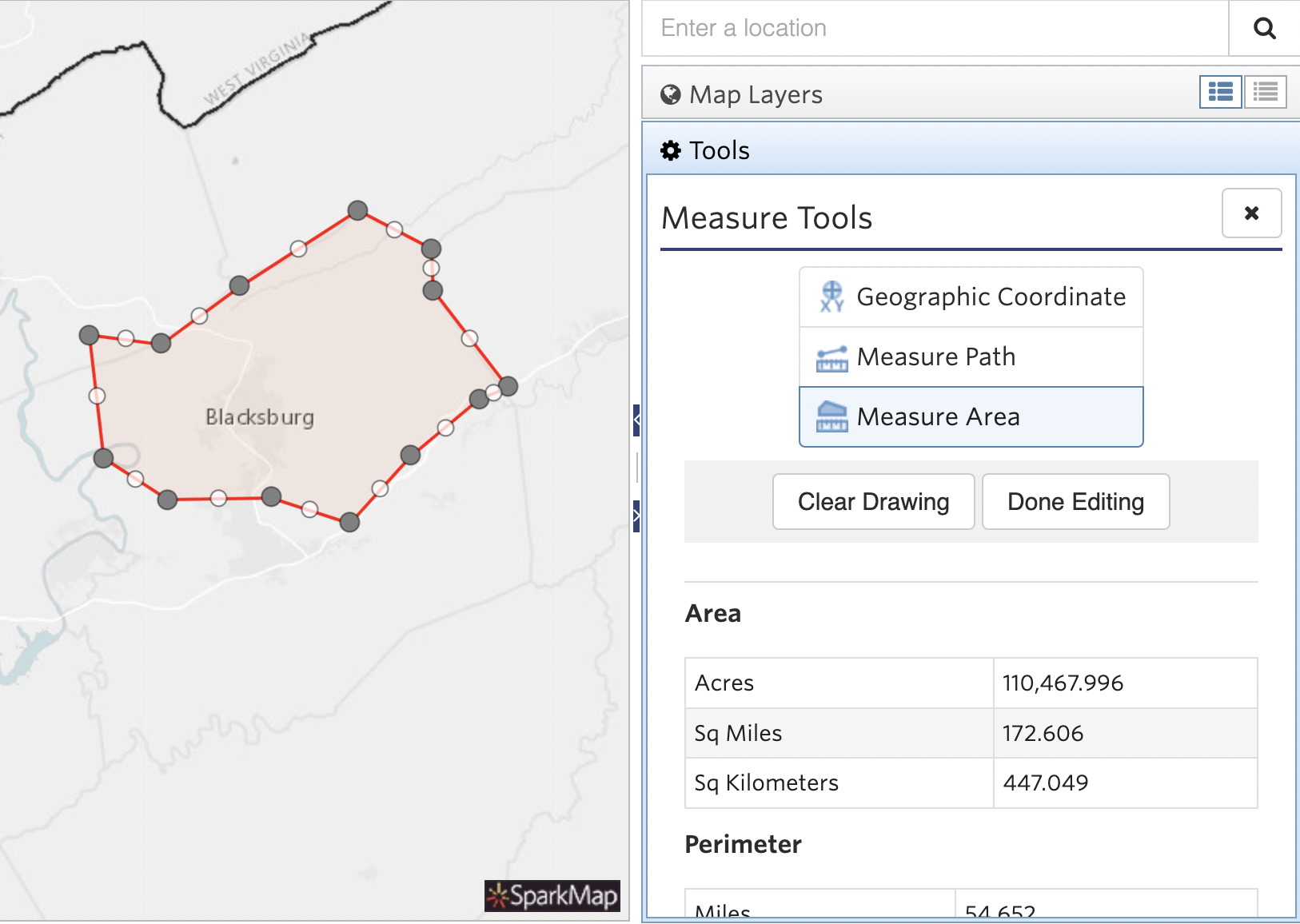Click the SparkMap logo on the map
Viewport: 1300px width, 924px height.
click(x=552, y=897)
